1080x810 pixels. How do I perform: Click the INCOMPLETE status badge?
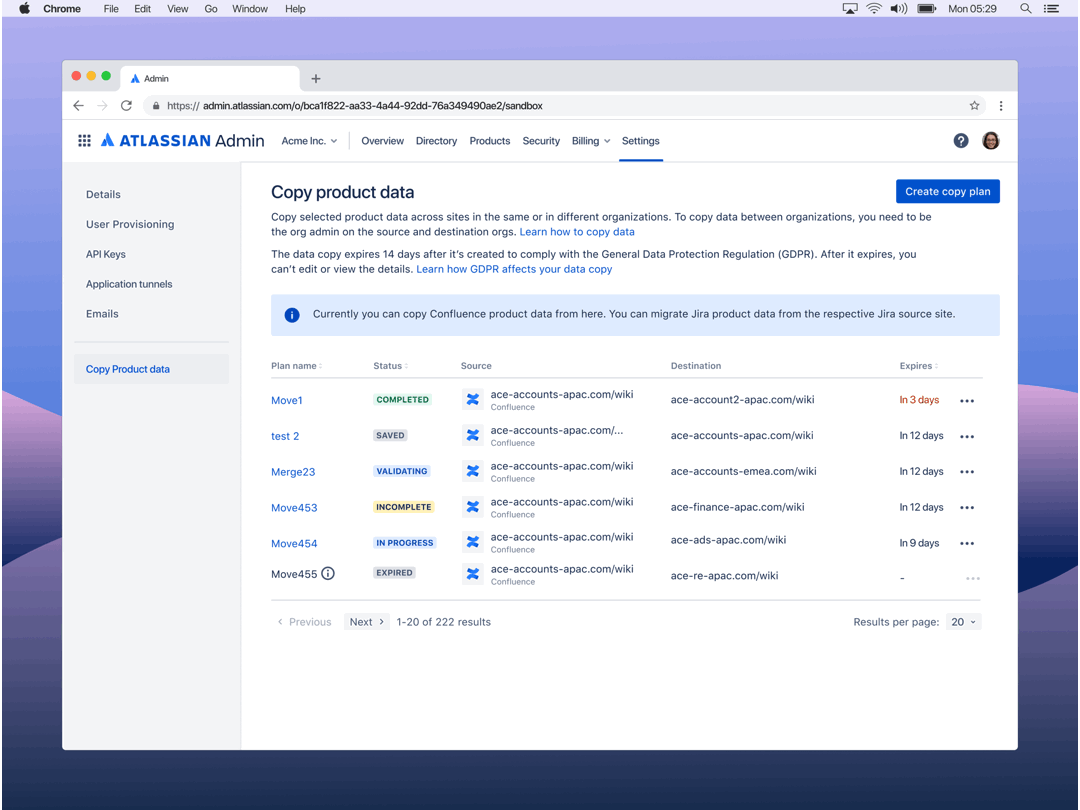pos(404,507)
